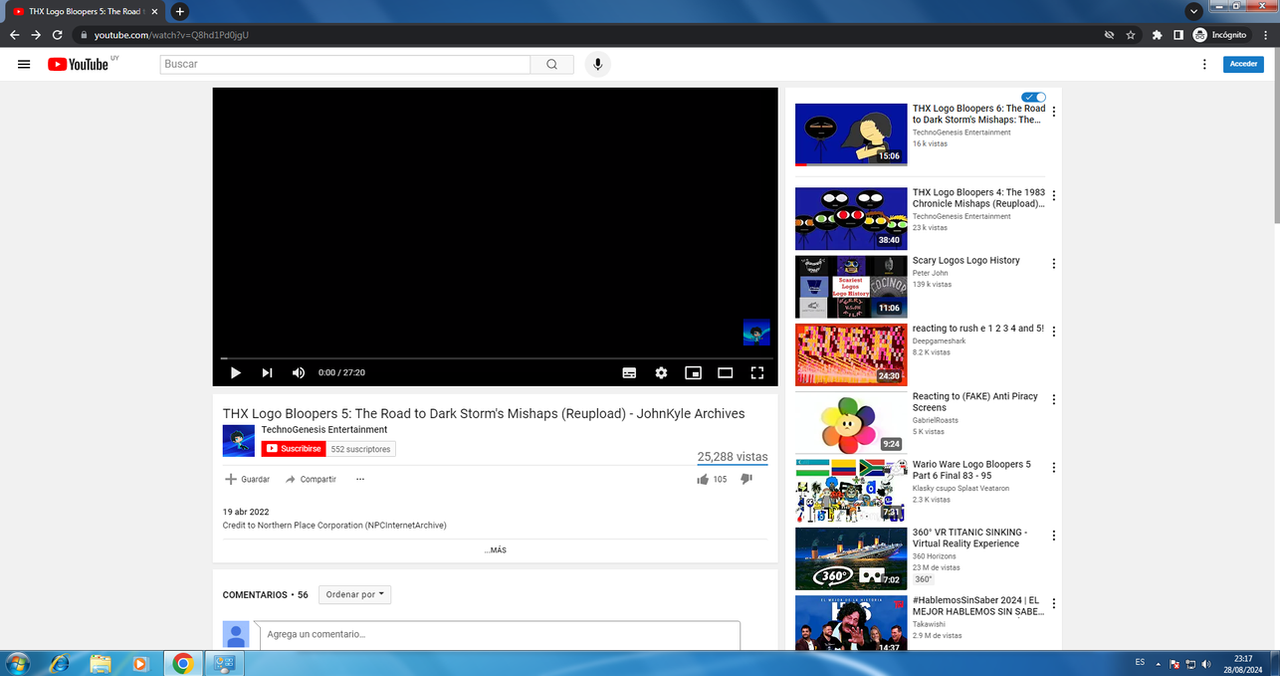Open the YouTube hamburger guide menu

[24, 64]
